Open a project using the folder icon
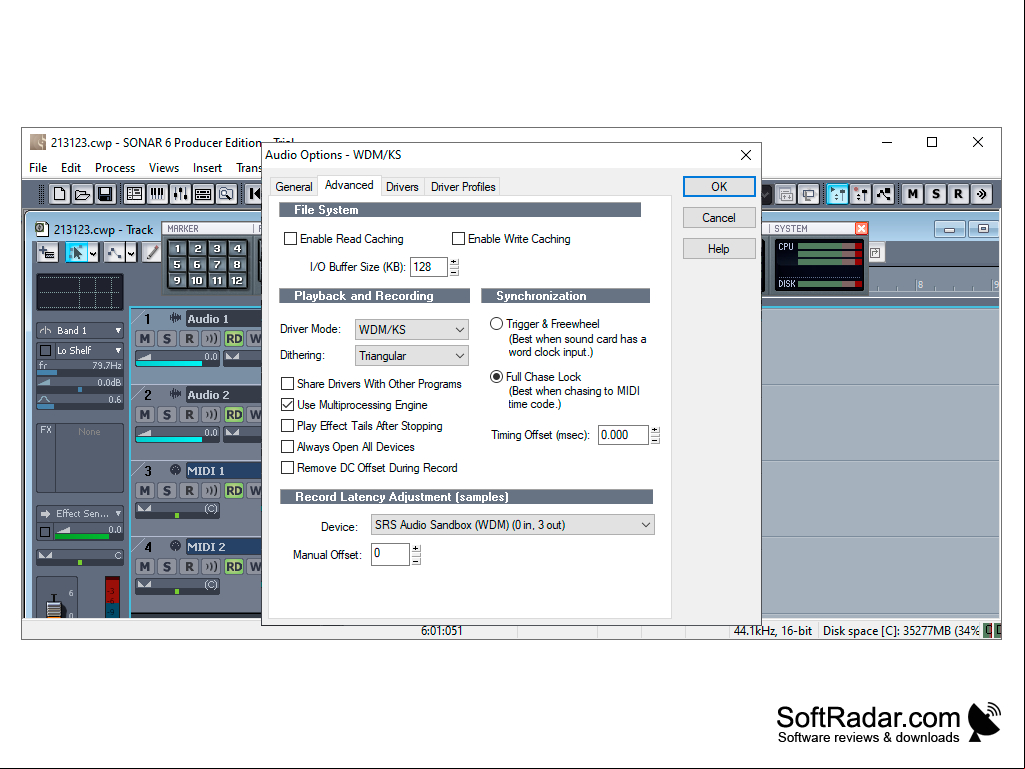The width and height of the screenshot is (1025, 769). 82,194
